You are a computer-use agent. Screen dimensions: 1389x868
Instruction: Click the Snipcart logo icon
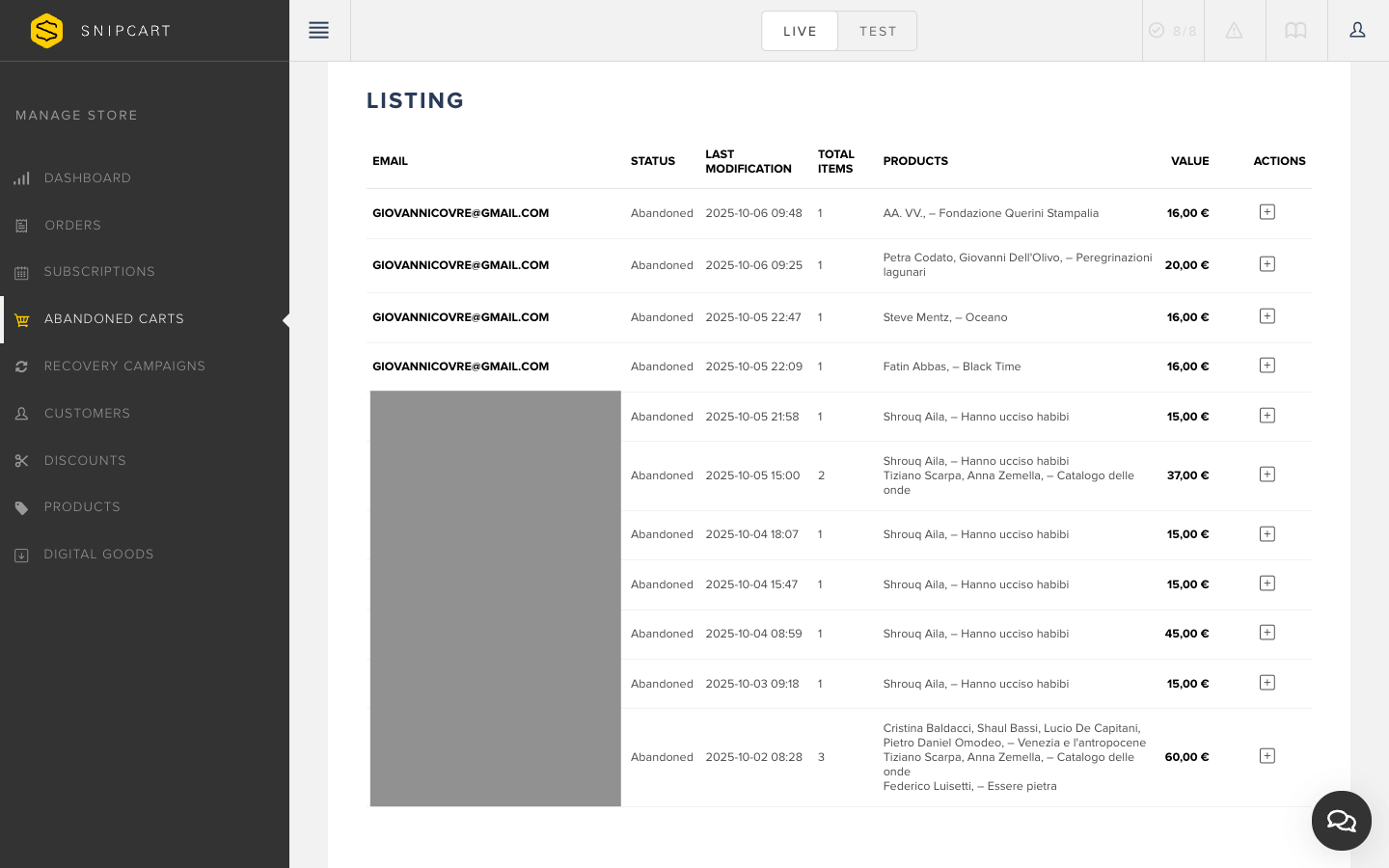pos(46,31)
